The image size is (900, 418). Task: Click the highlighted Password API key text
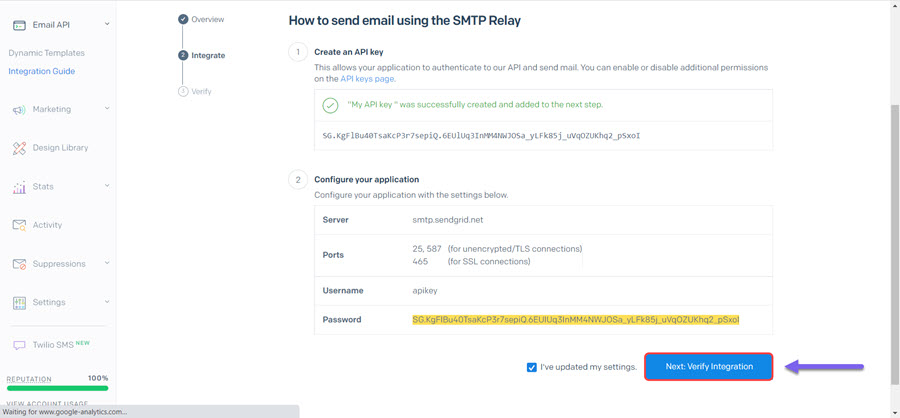pos(576,319)
